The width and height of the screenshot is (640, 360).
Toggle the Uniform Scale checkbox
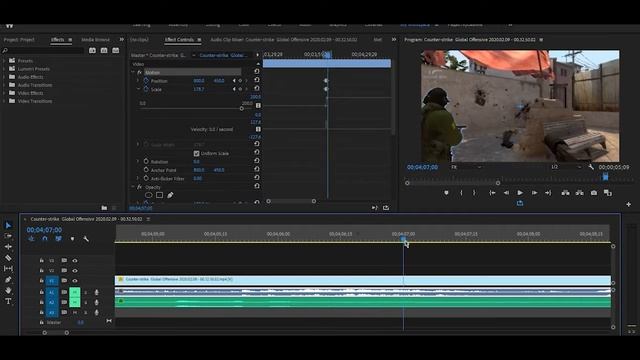196,153
